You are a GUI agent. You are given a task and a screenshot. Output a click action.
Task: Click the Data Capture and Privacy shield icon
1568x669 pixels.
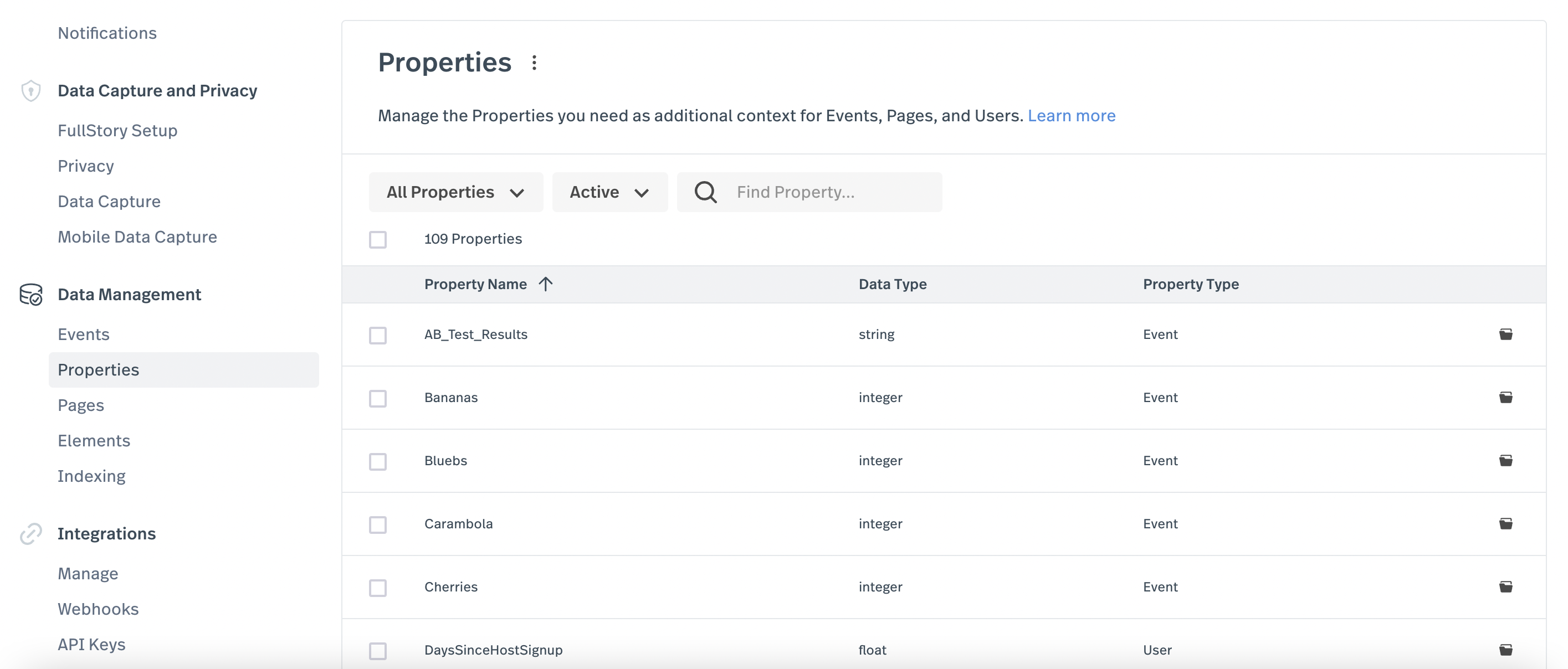tap(30, 91)
